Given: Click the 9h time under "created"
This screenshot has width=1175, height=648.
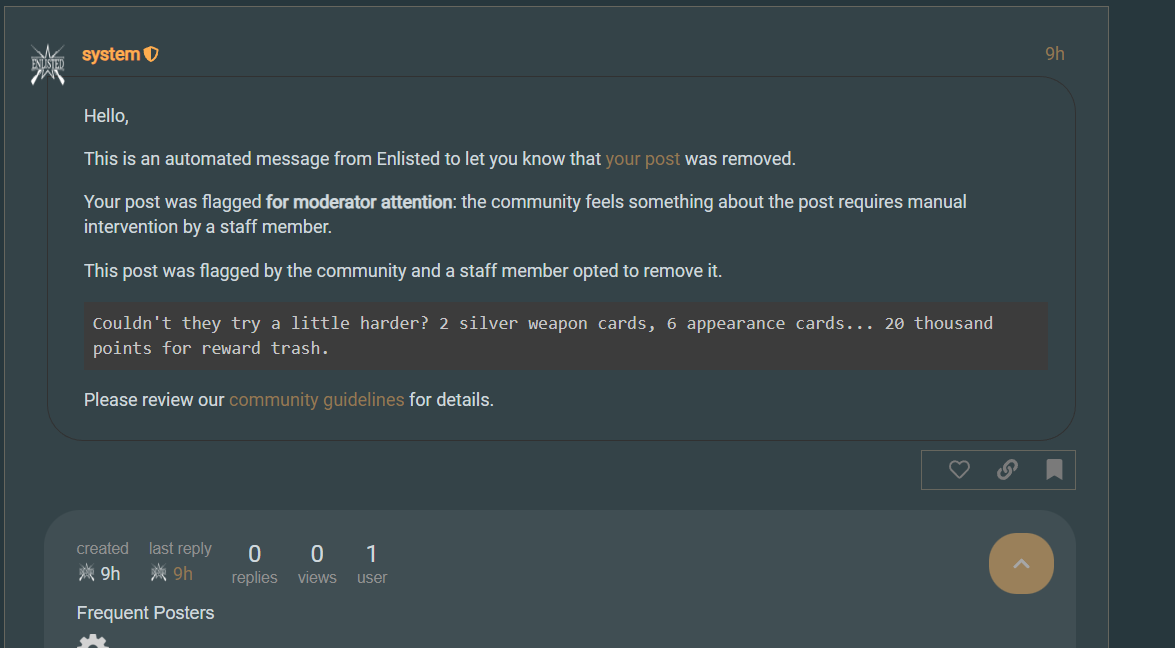Looking at the screenshot, I should (110, 573).
